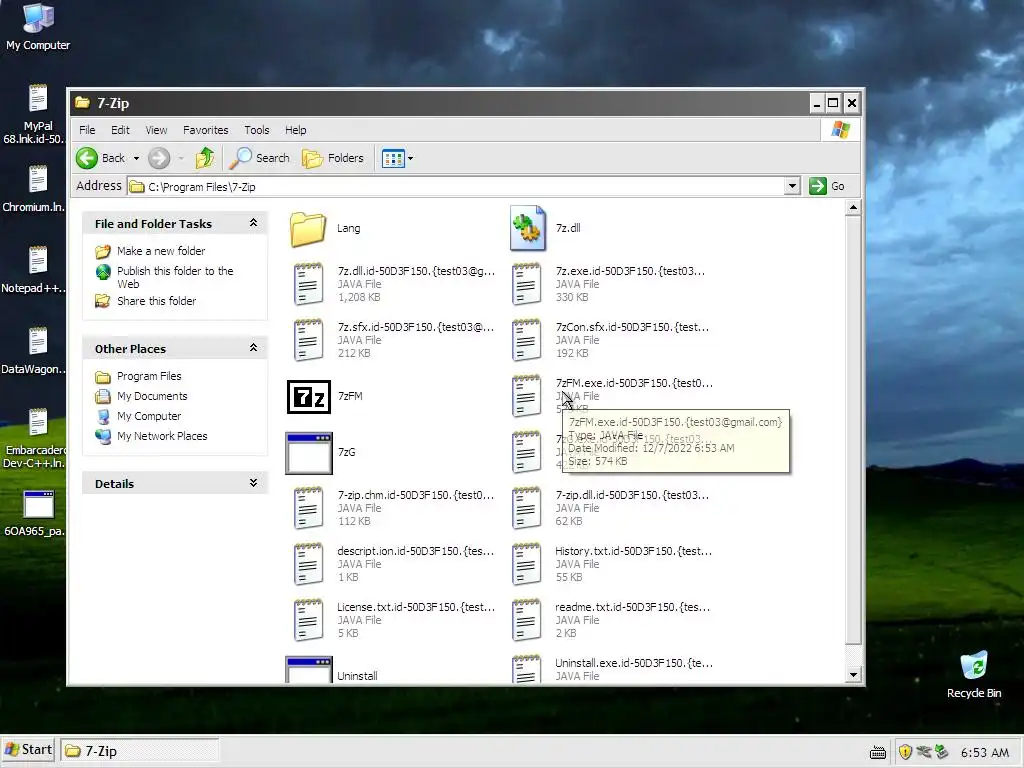
Task: Open the Views dropdown arrow
Action: [410, 158]
